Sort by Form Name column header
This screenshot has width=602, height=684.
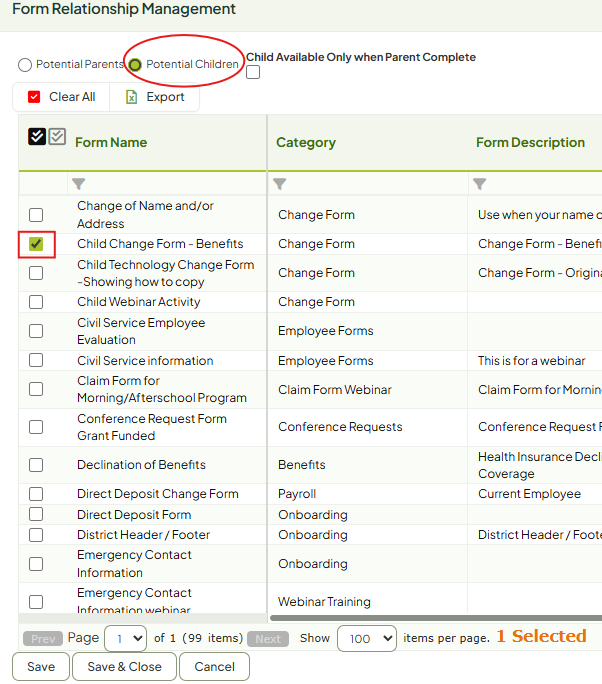coord(111,143)
